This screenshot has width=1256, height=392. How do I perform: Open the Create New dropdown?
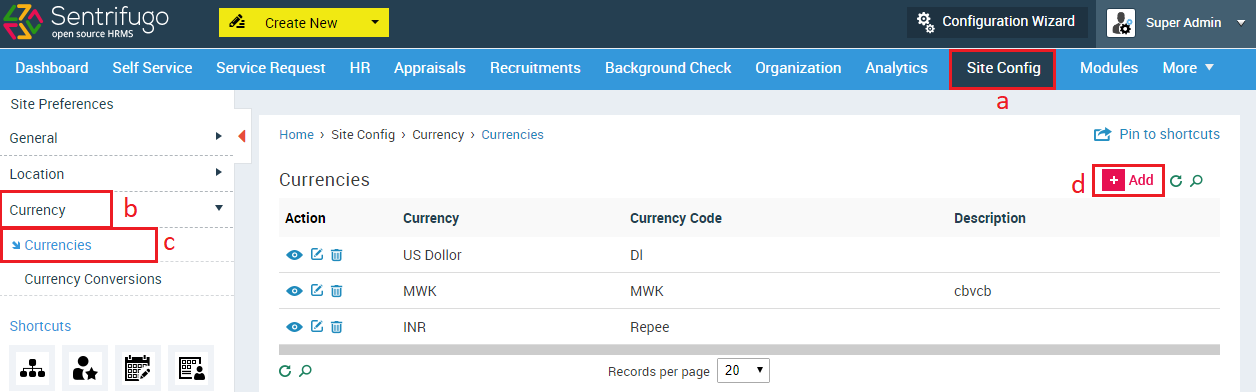tap(304, 22)
